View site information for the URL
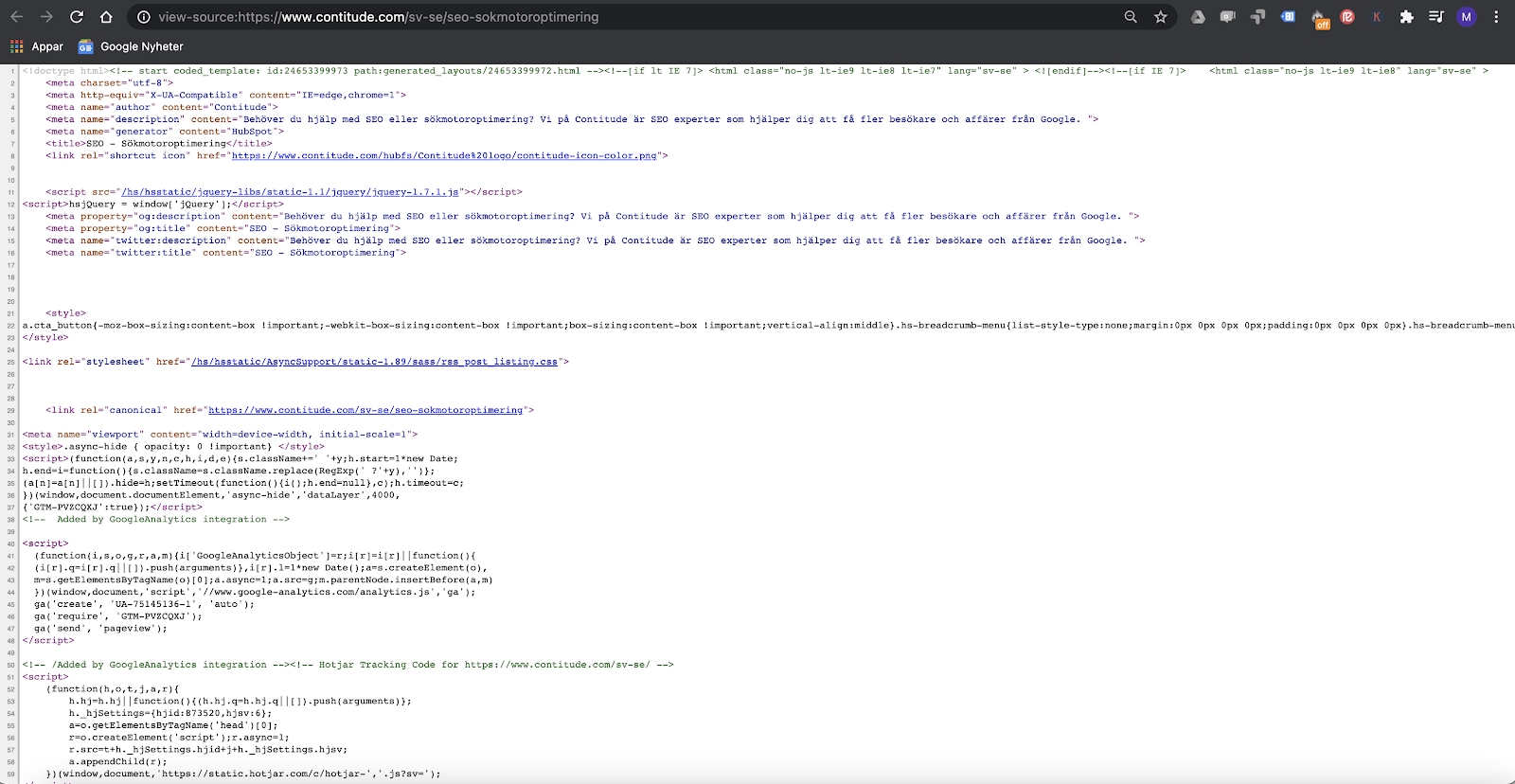 coord(144,17)
